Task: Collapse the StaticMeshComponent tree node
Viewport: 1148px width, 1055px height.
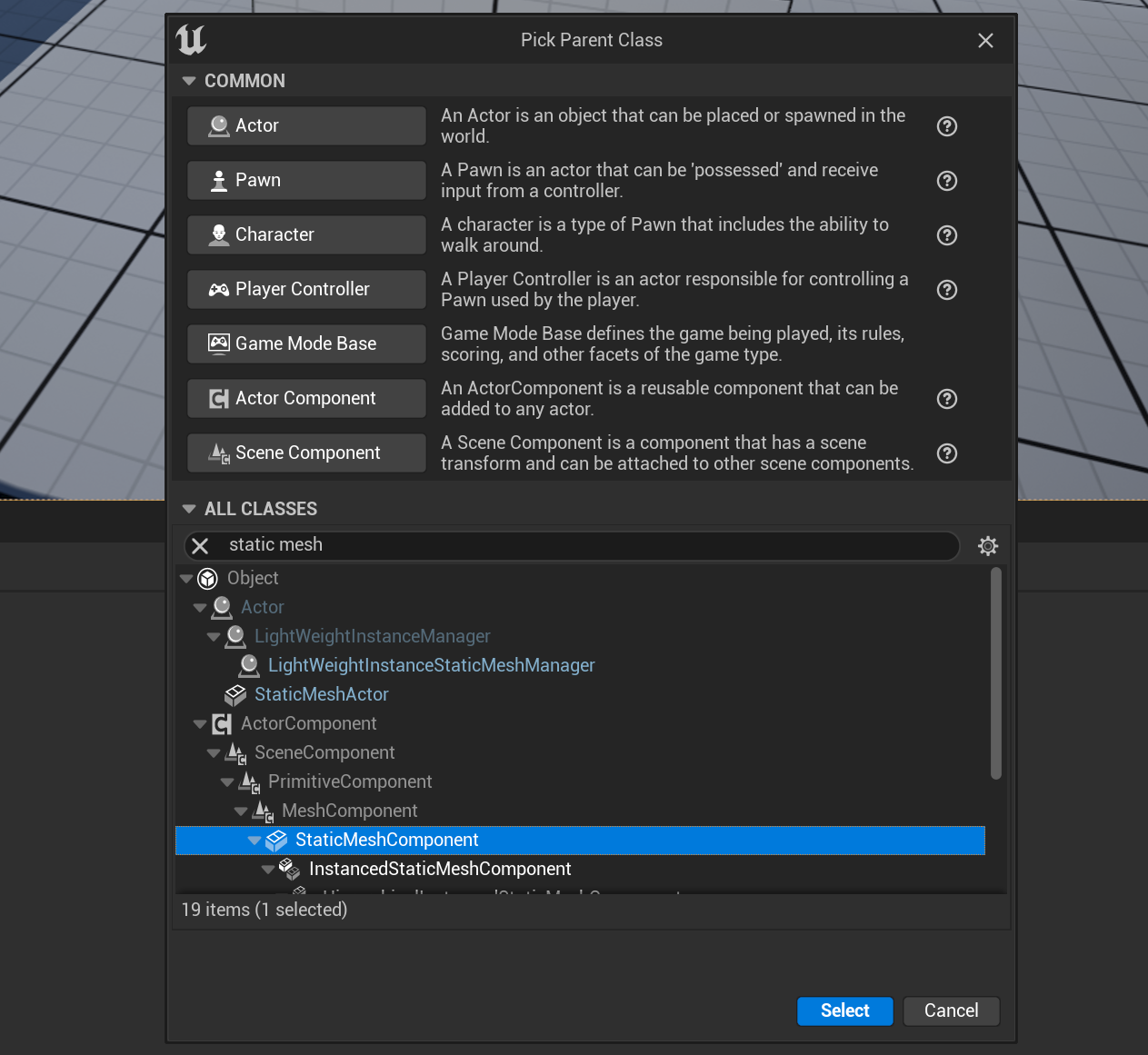Action: click(255, 841)
